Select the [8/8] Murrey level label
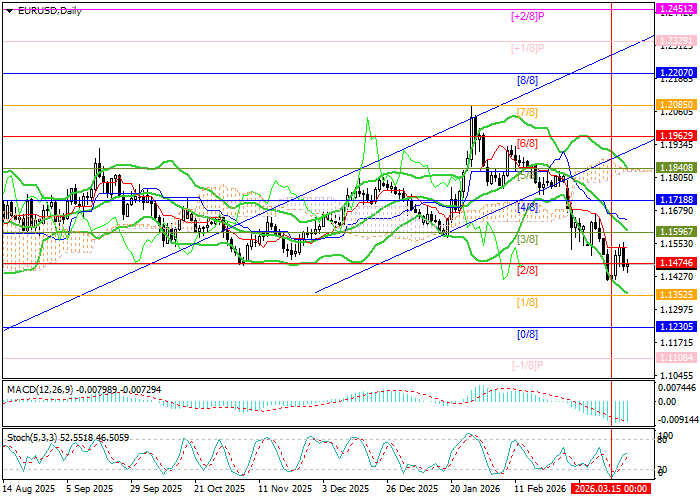Image resolution: width=700 pixels, height=500 pixels. coord(527,79)
